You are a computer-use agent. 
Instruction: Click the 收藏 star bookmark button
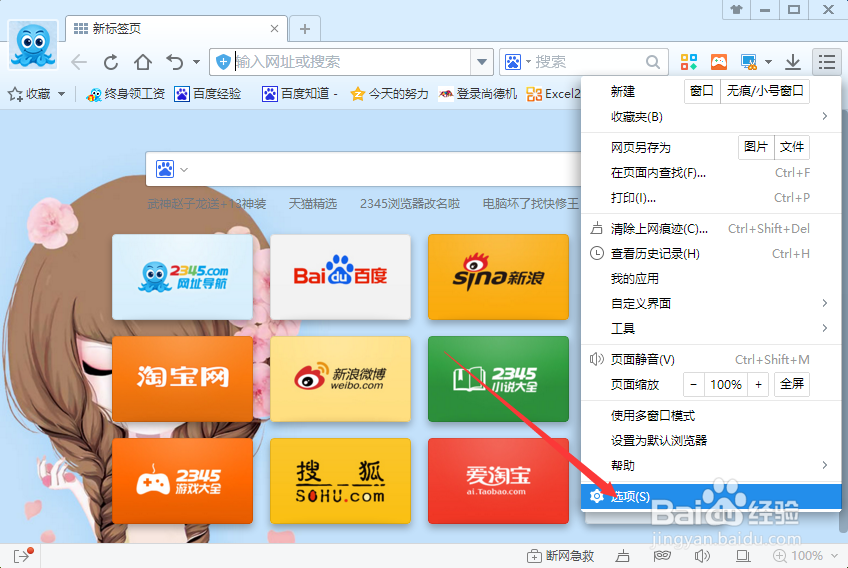[x=29, y=94]
